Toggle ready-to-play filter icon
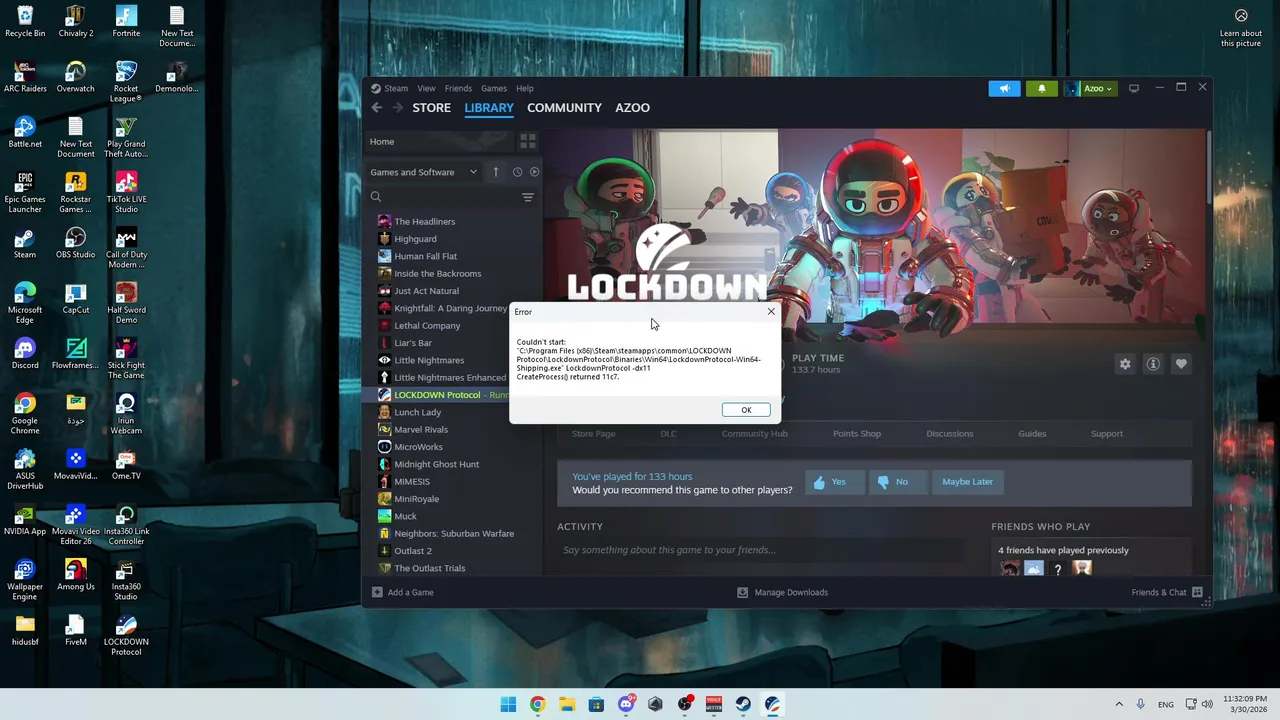Viewport: 1280px width, 720px height. coord(534,172)
